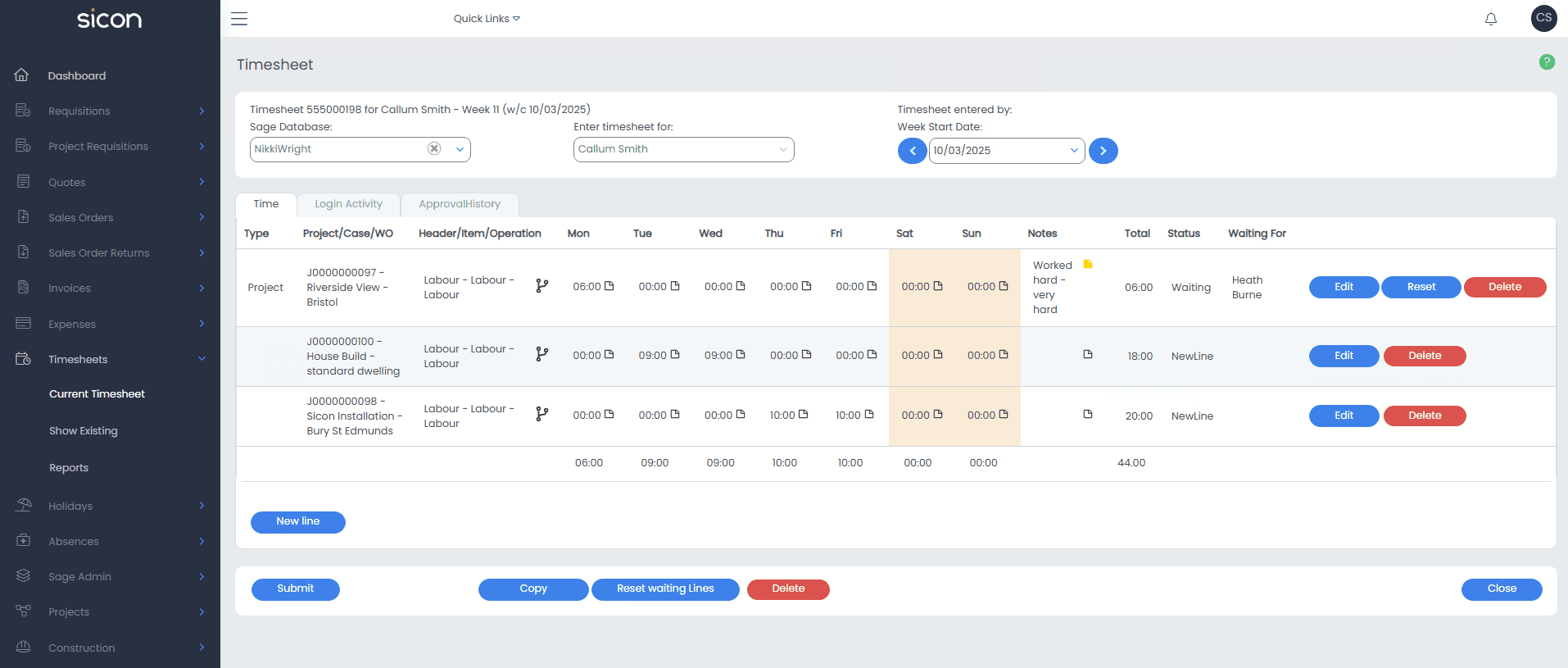The width and height of the screenshot is (1568, 668).
Task: Select the Time tab
Action: tap(265, 204)
